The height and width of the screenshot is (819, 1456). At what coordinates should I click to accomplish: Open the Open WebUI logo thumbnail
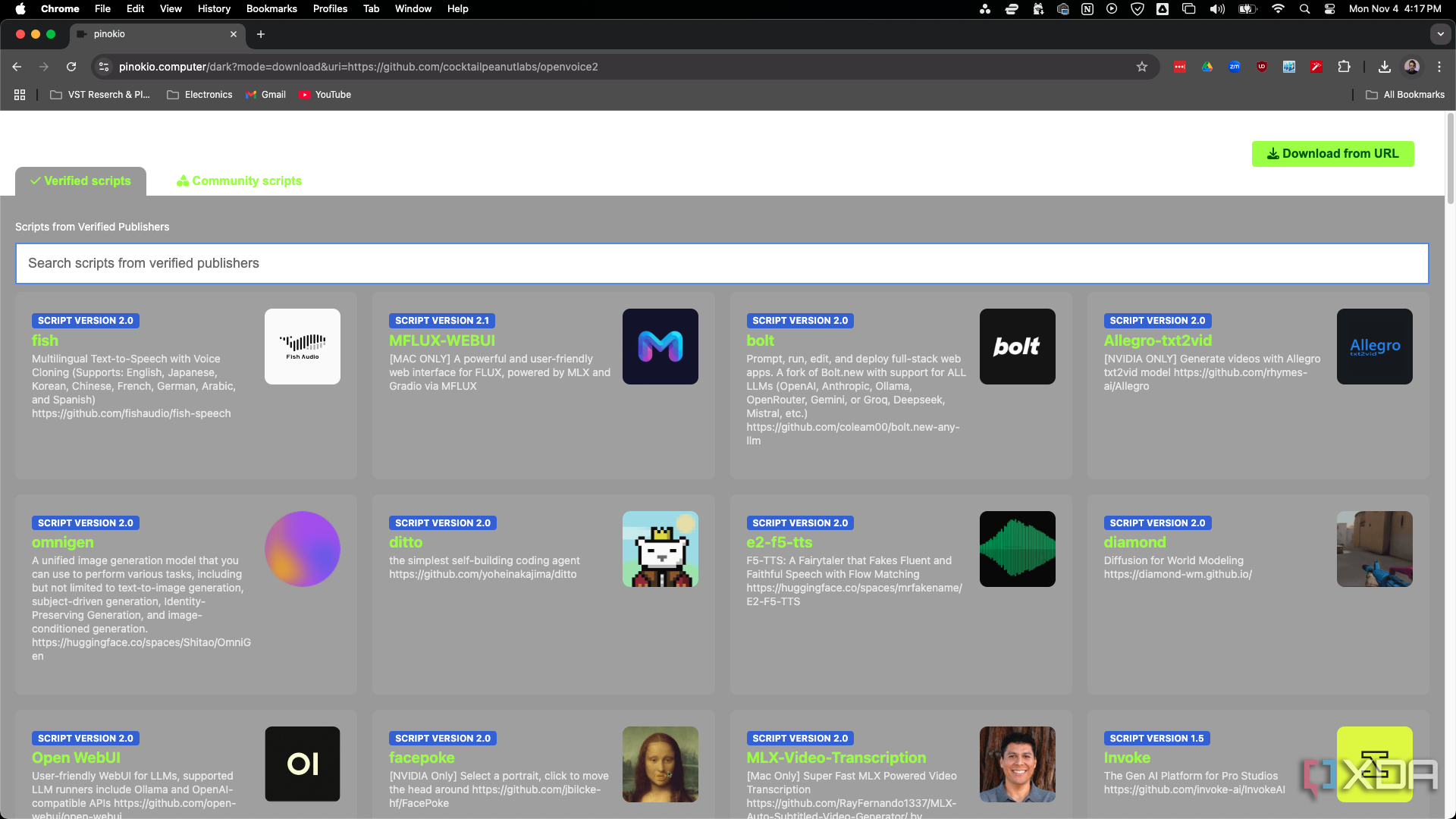click(x=303, y=764)
